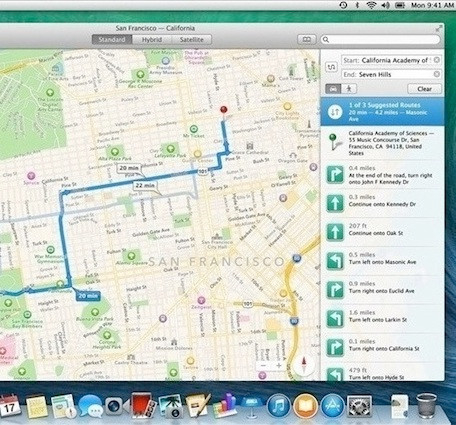Select the 22 min alternate route label
Viewport: 456px width, 425px height.
pos(145,185)
